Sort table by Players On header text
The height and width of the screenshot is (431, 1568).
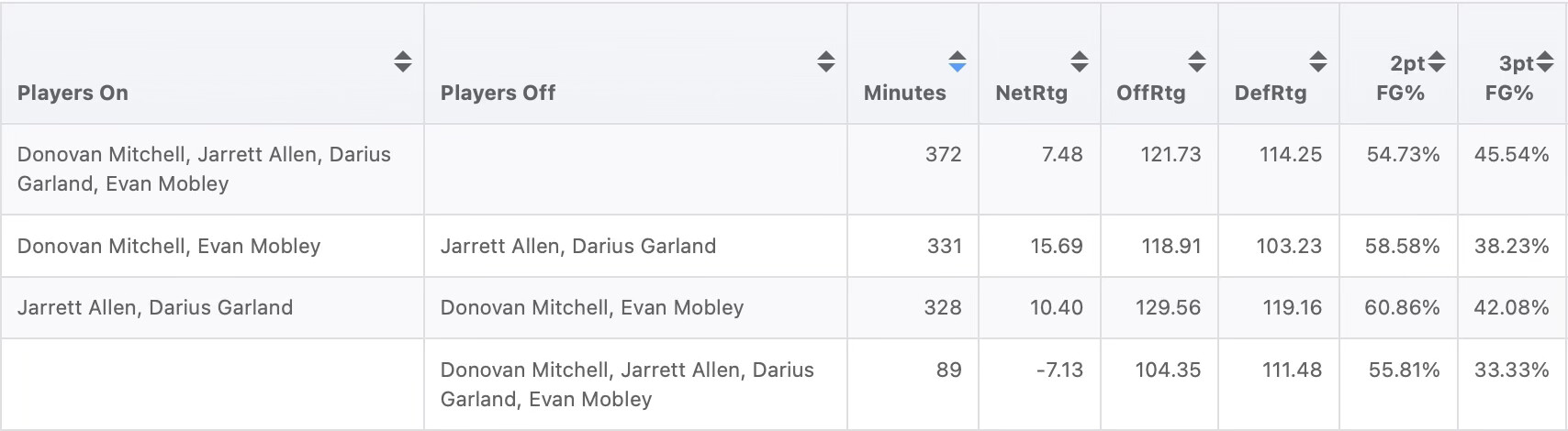click(73, 93)
